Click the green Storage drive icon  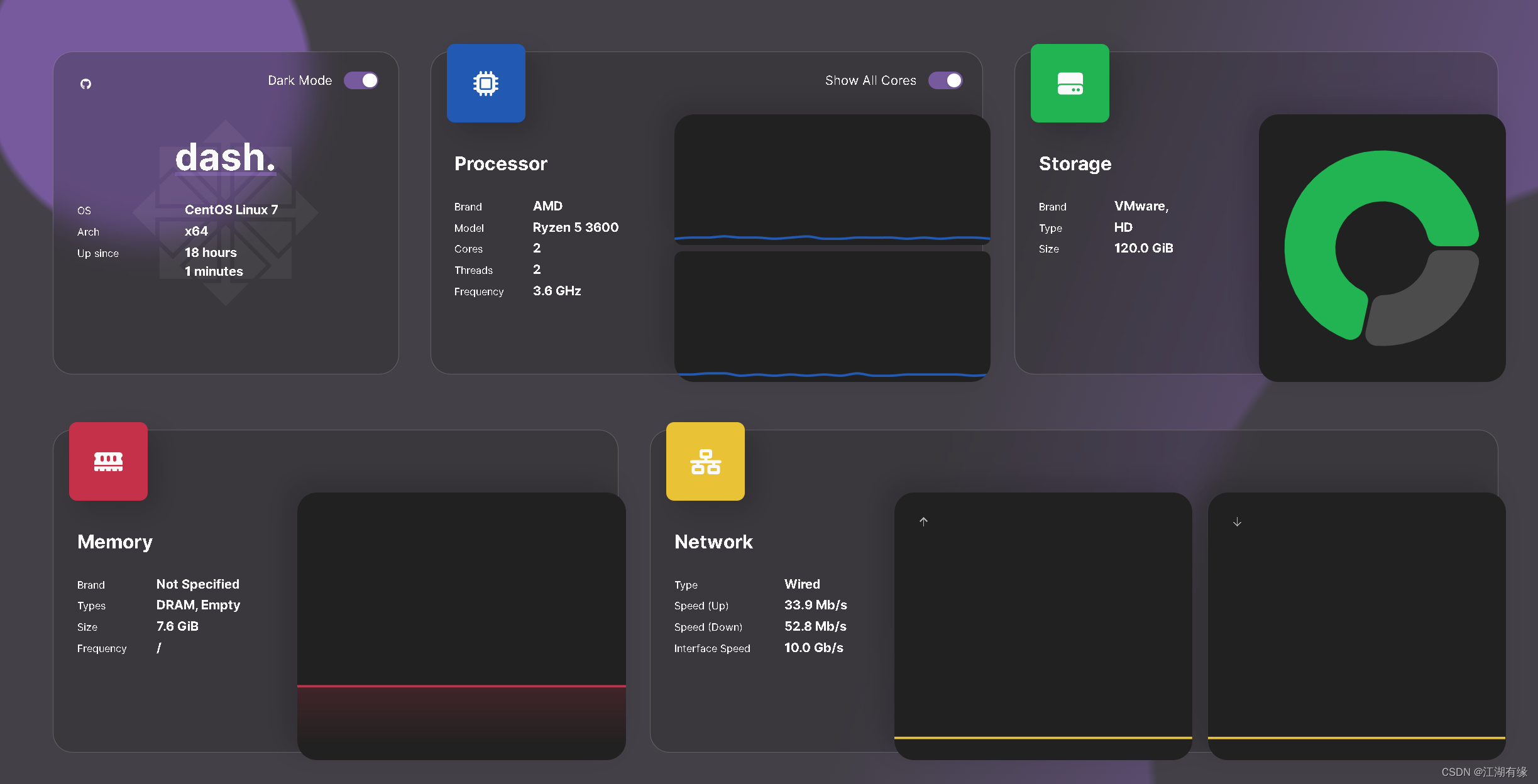coord(1070,84)
